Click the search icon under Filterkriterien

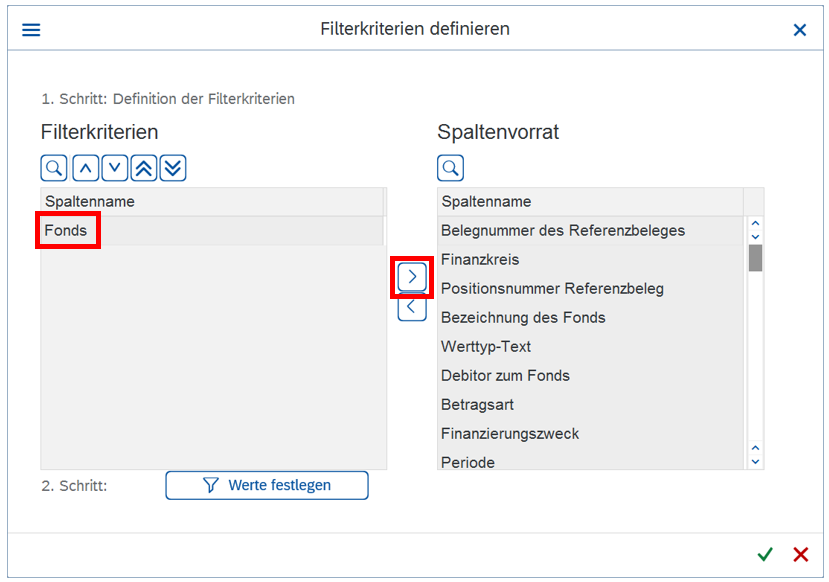click(x=54, y=168)
